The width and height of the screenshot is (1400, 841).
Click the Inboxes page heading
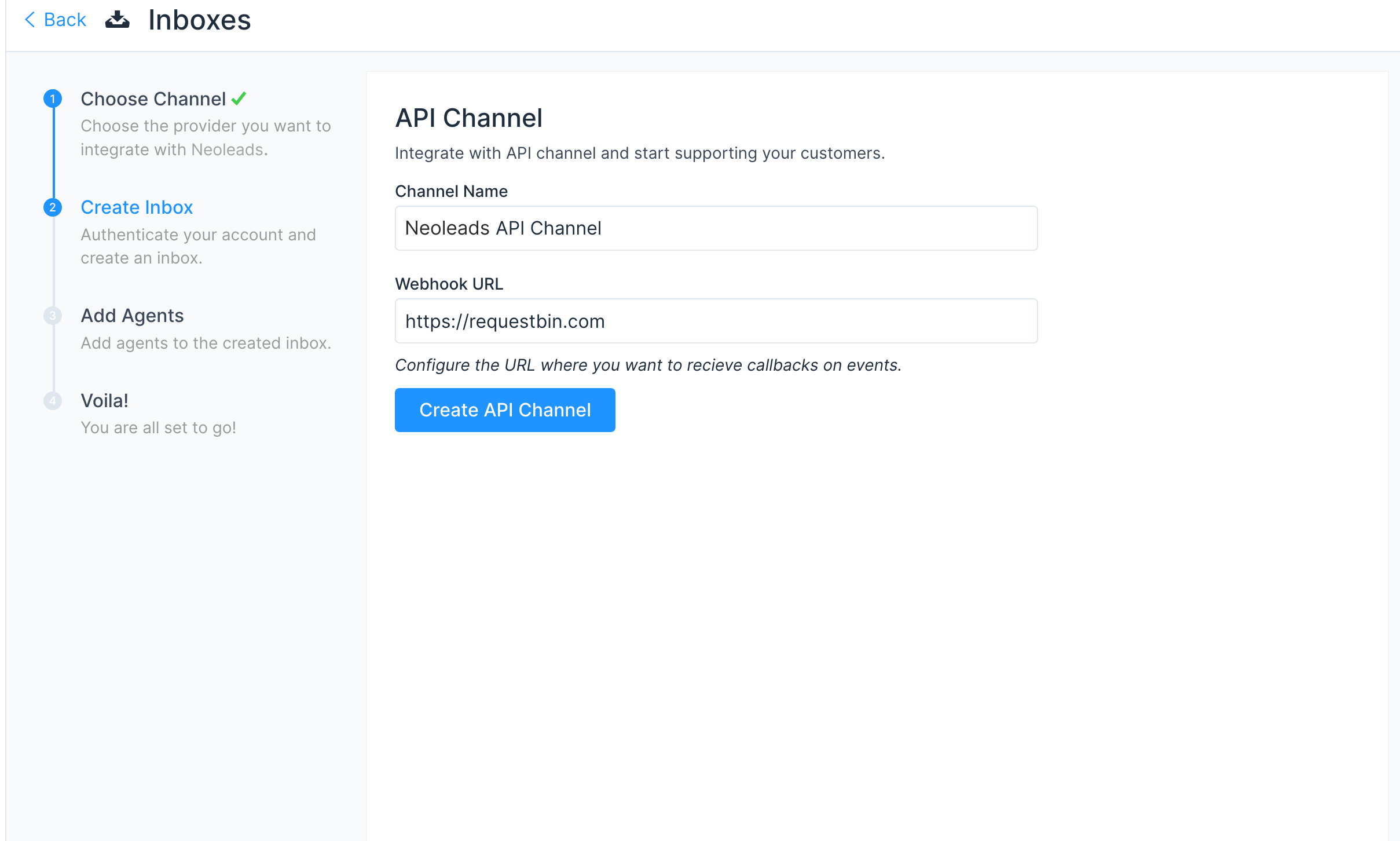(199, 20)
